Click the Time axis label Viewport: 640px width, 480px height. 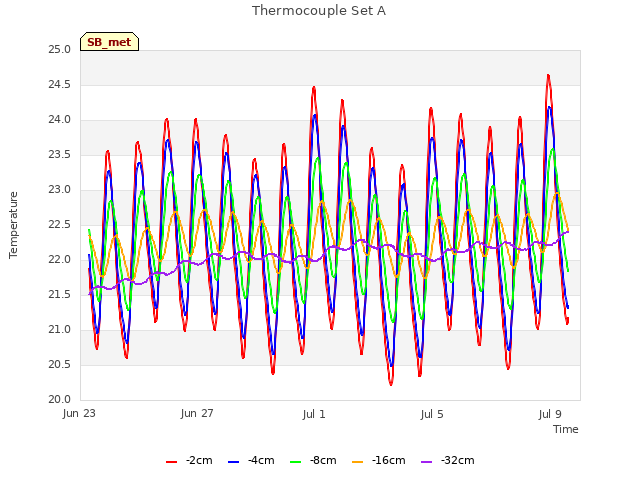click(566, 429)
